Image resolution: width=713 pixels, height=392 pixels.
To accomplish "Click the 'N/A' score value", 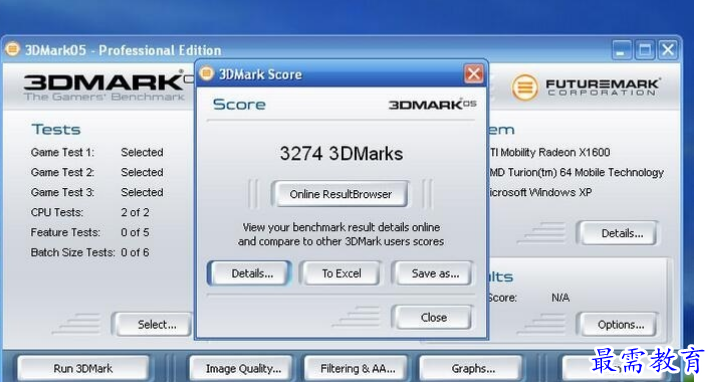I will coord(560,297).
